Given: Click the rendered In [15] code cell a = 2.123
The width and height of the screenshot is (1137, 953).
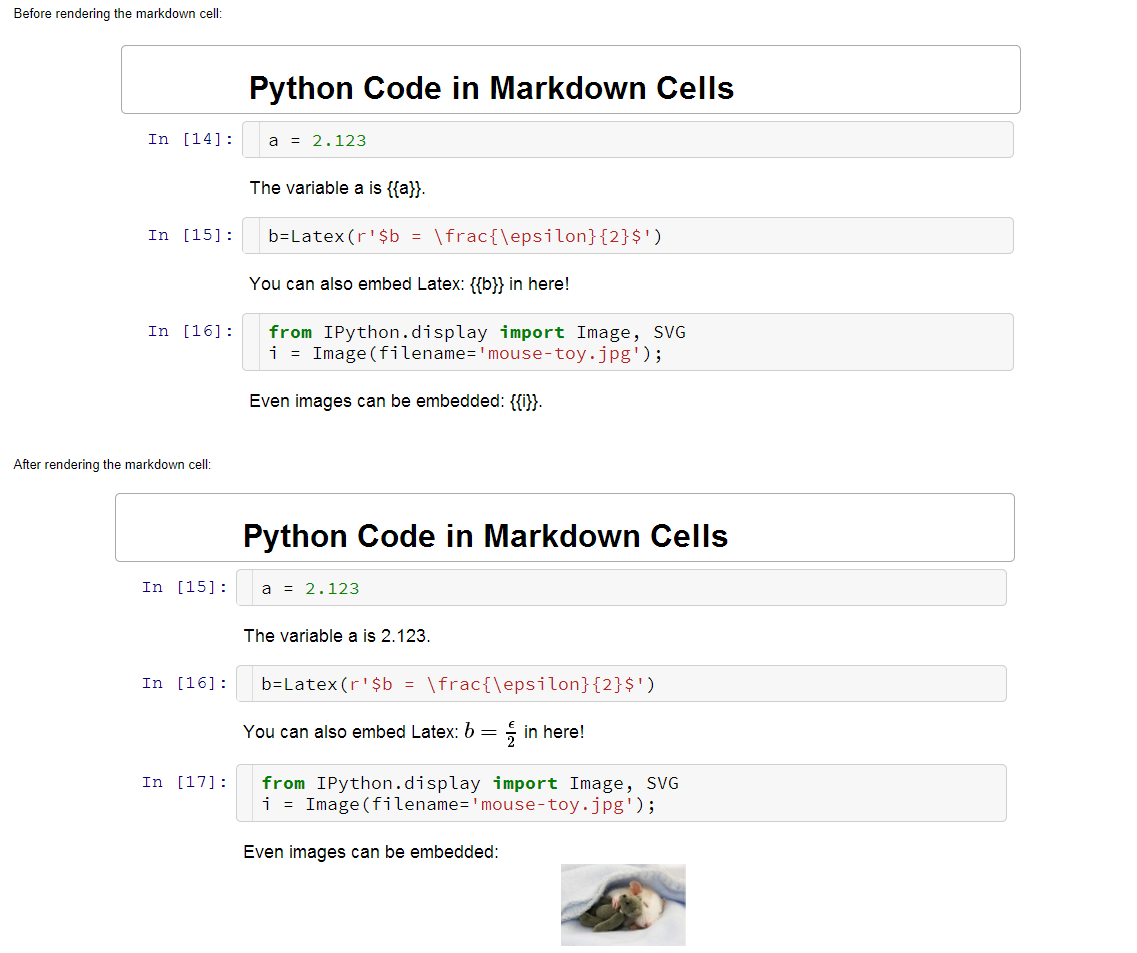Looking at the screenshot, I should click(620, 587).
